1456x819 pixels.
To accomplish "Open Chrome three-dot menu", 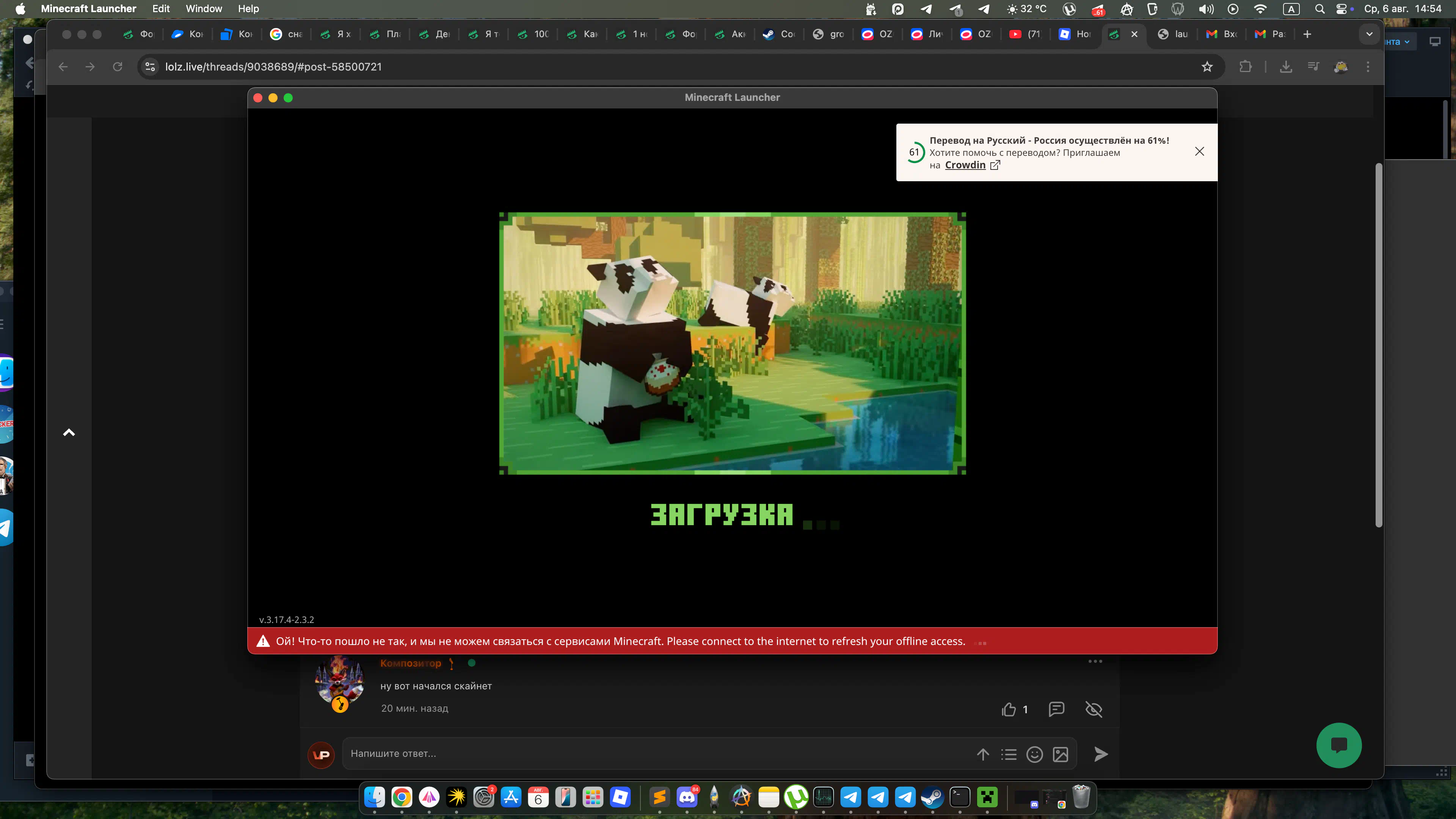I will coord(1368,67).
